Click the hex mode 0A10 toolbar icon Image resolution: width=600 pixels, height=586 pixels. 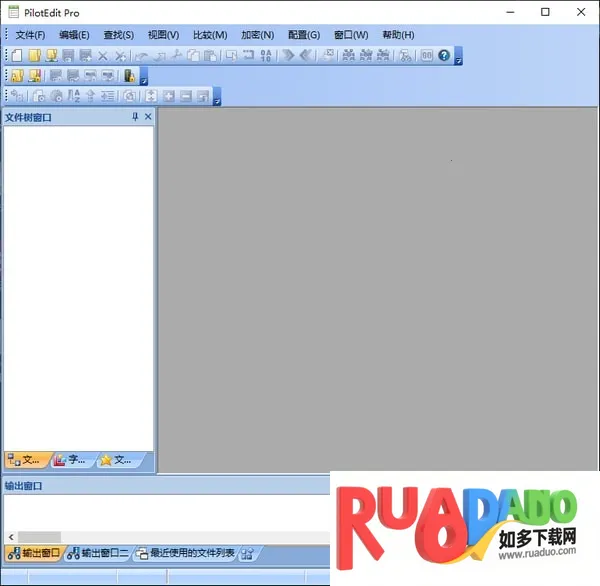pyautogui.click(x=267, y=56)
